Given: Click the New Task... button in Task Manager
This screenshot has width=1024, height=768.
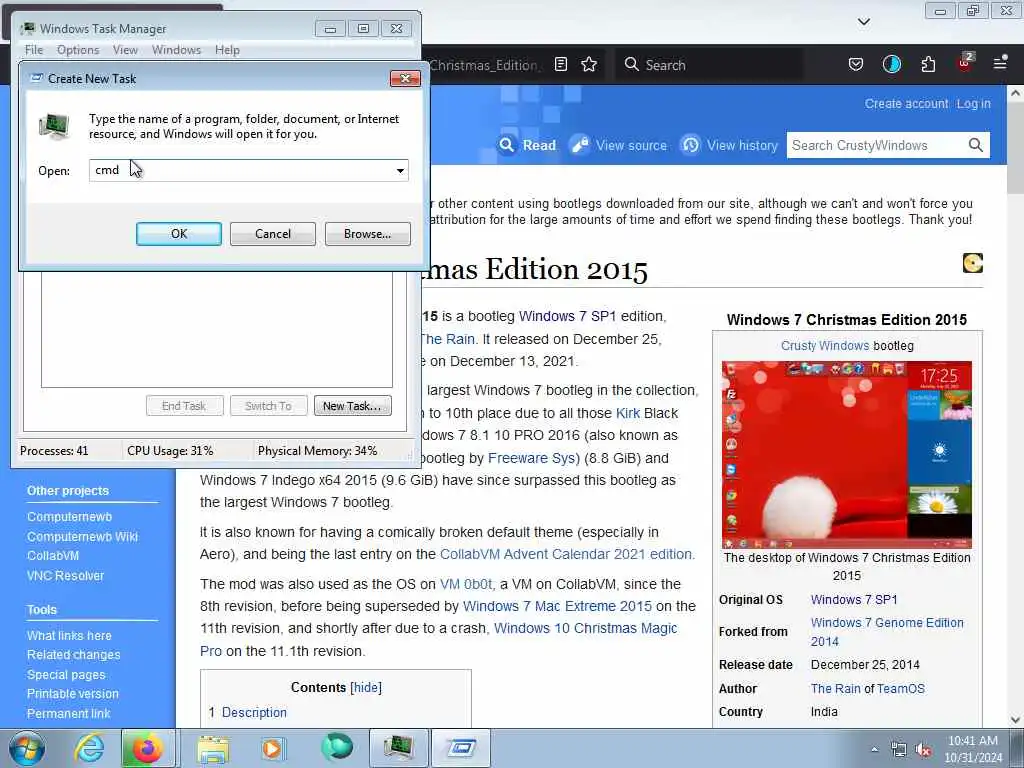Looking at the screenshot, I should tap(353, 406).
